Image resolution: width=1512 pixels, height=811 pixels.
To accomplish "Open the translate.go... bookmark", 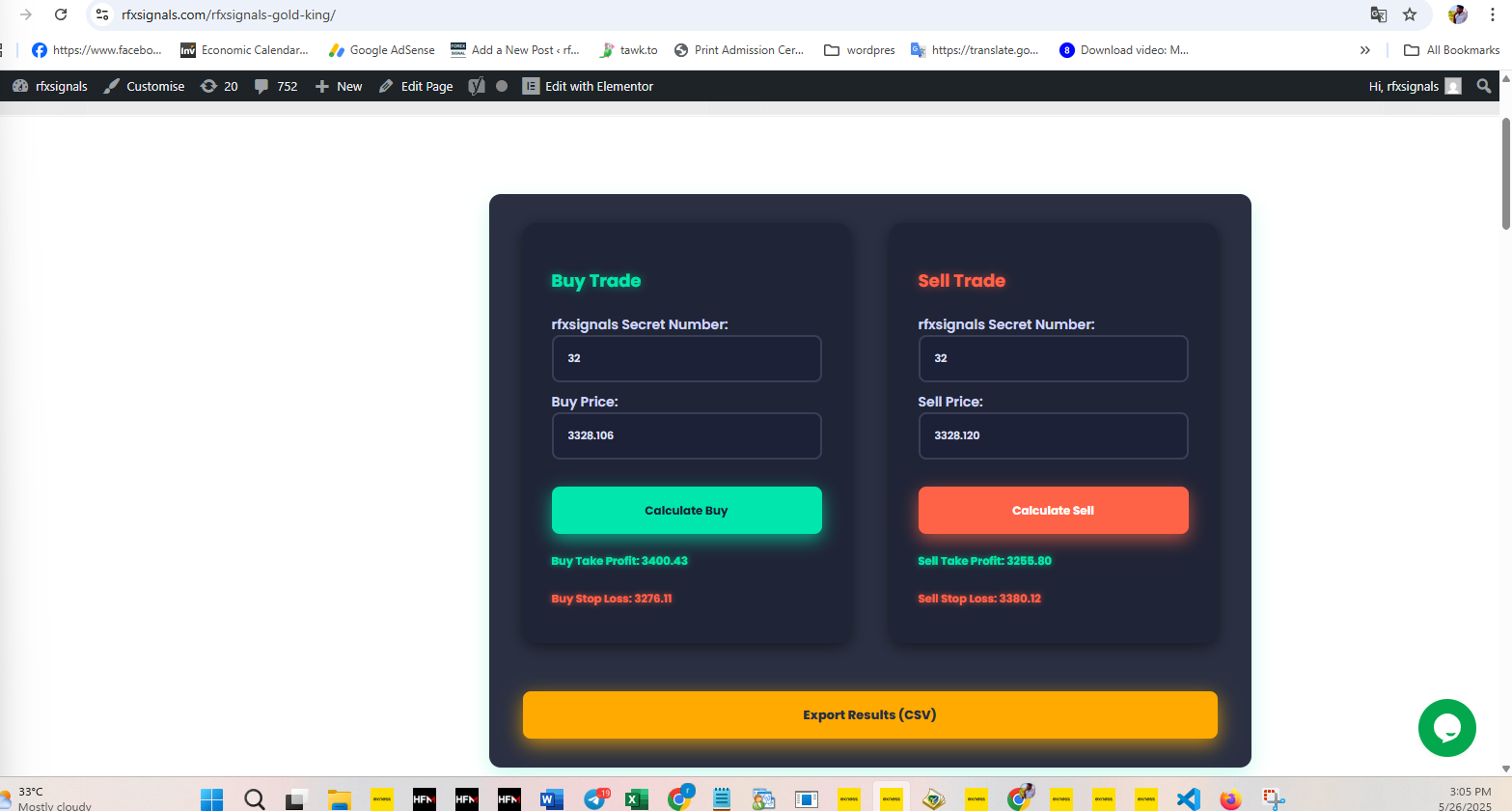I will coord(976,50).
